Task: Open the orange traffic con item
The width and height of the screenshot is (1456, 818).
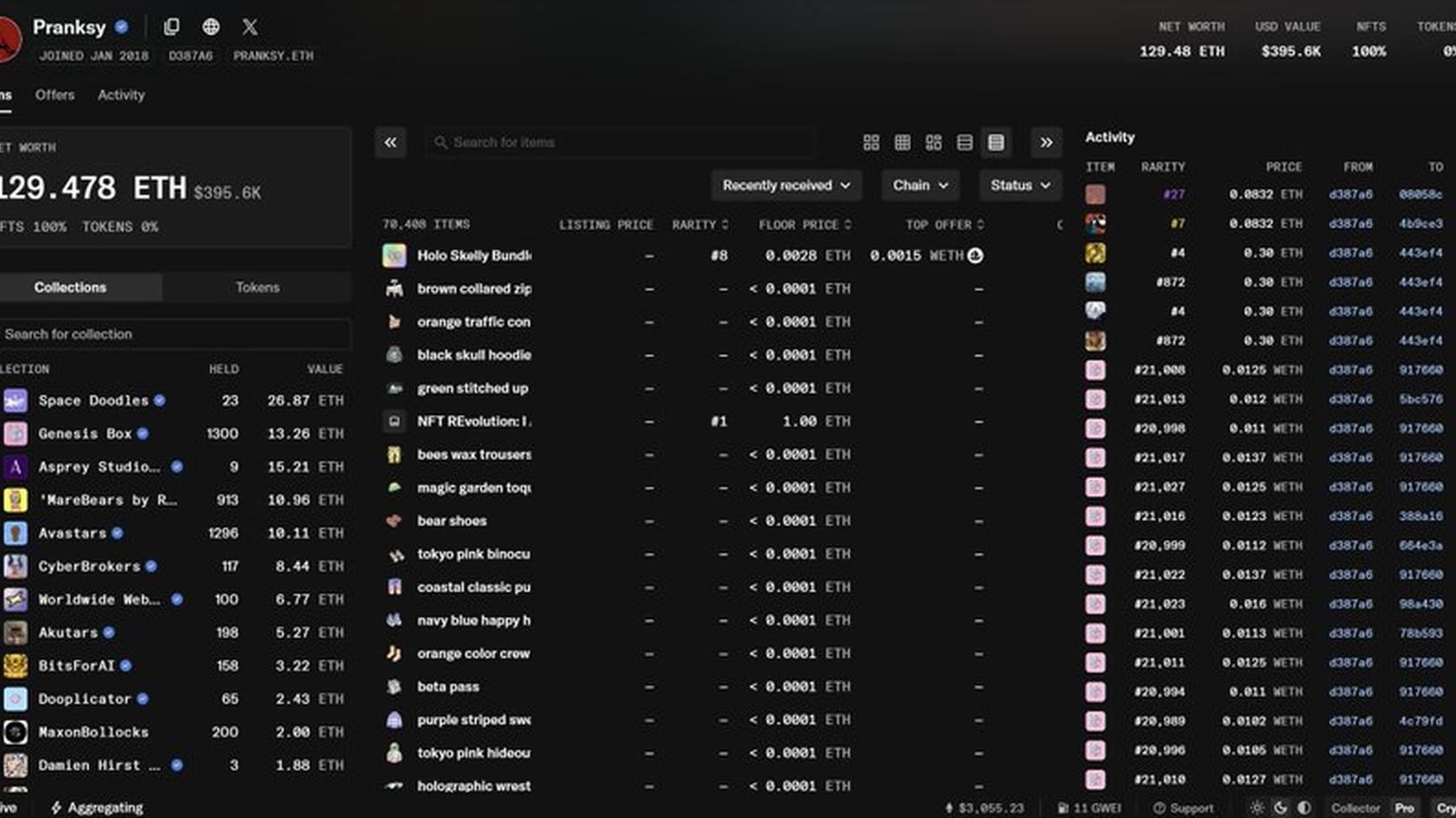Action: [x=473, y=321]
